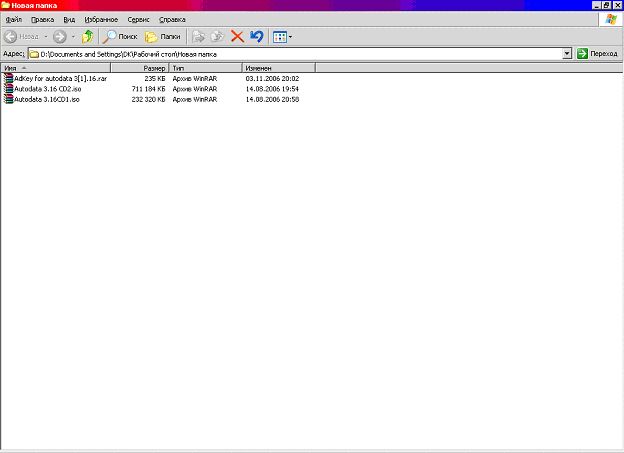Click the Move To folder icon

pyautogui.click(x=198, y=37)
